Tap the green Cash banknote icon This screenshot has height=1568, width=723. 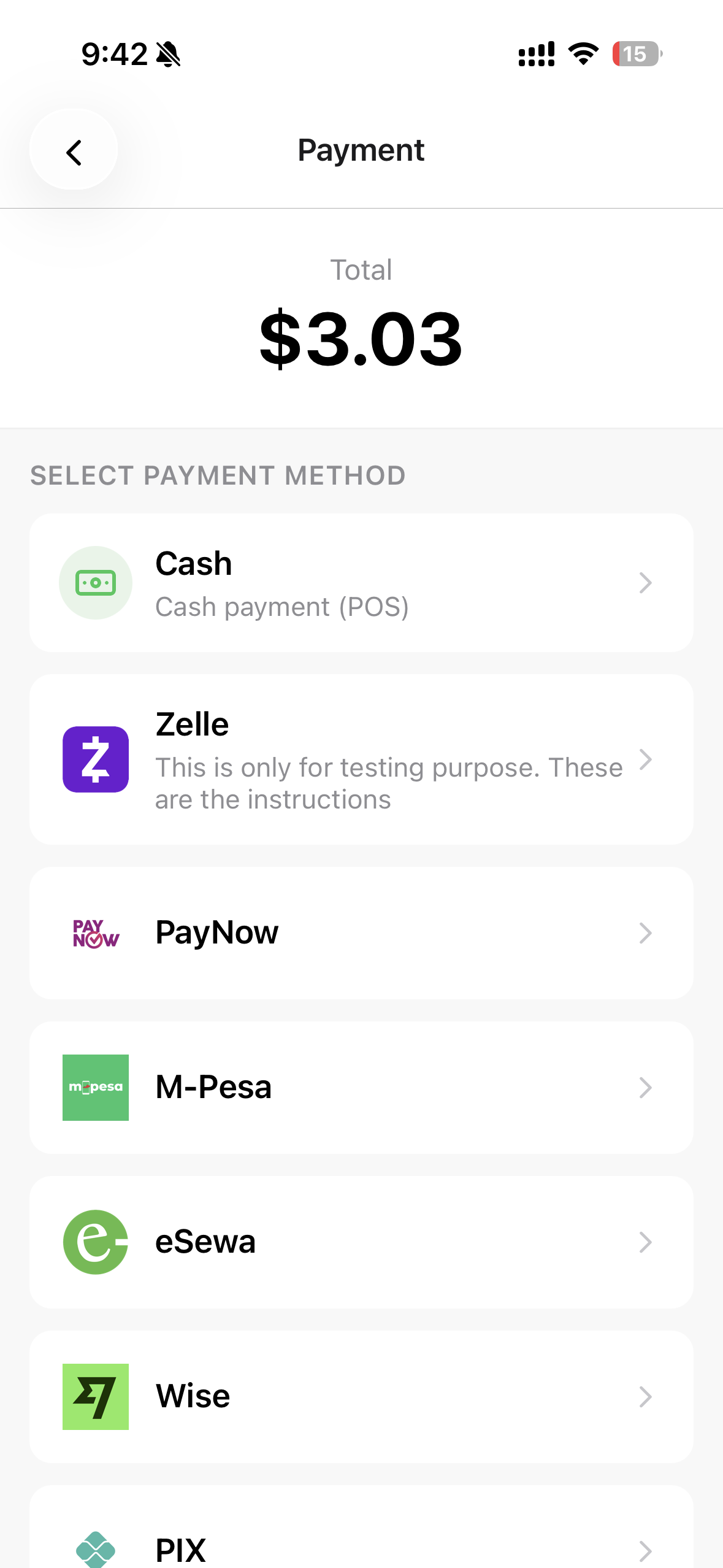[96, 582]
